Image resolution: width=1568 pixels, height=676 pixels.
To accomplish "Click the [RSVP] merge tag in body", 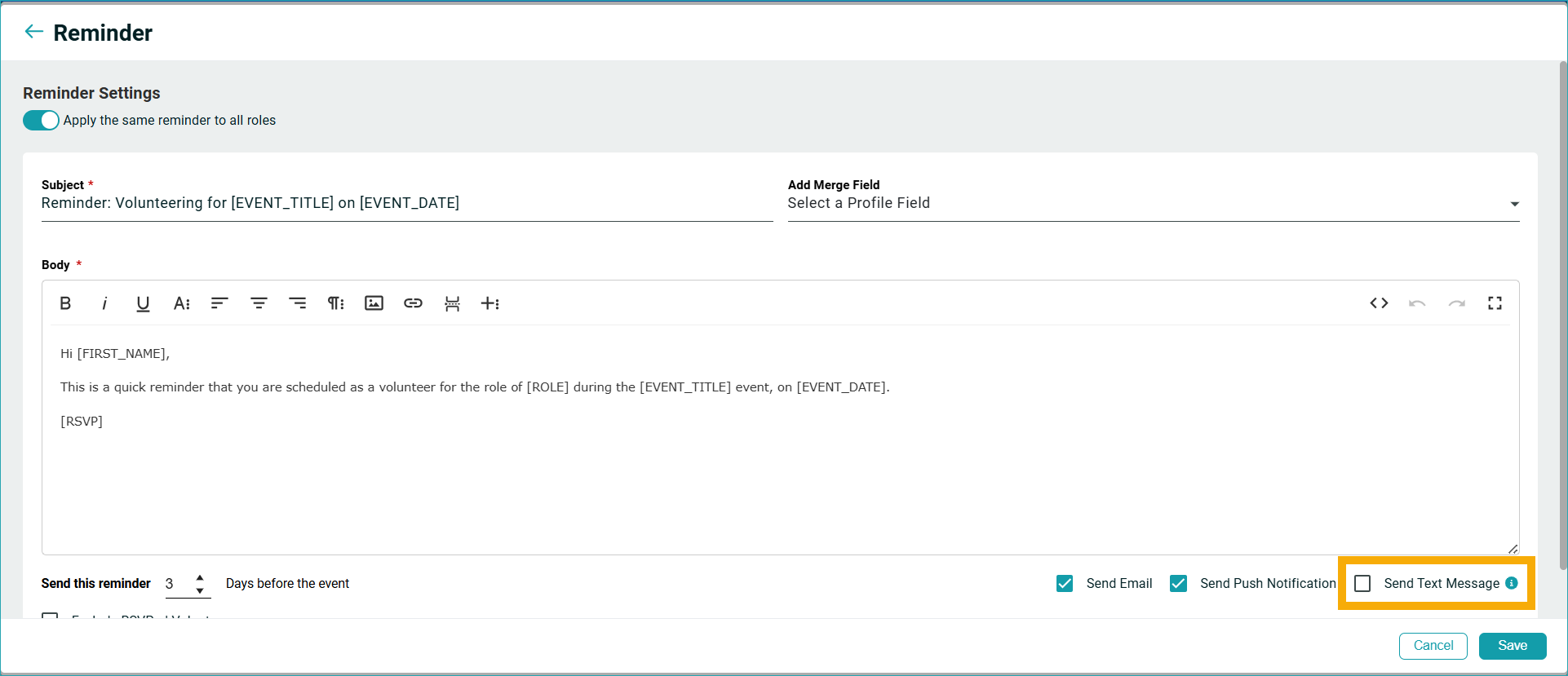I will click(x=82, y=422).
